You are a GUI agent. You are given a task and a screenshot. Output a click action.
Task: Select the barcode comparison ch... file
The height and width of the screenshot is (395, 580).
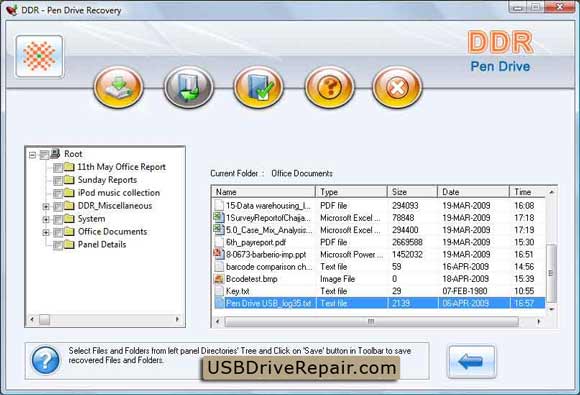point(269,266)
